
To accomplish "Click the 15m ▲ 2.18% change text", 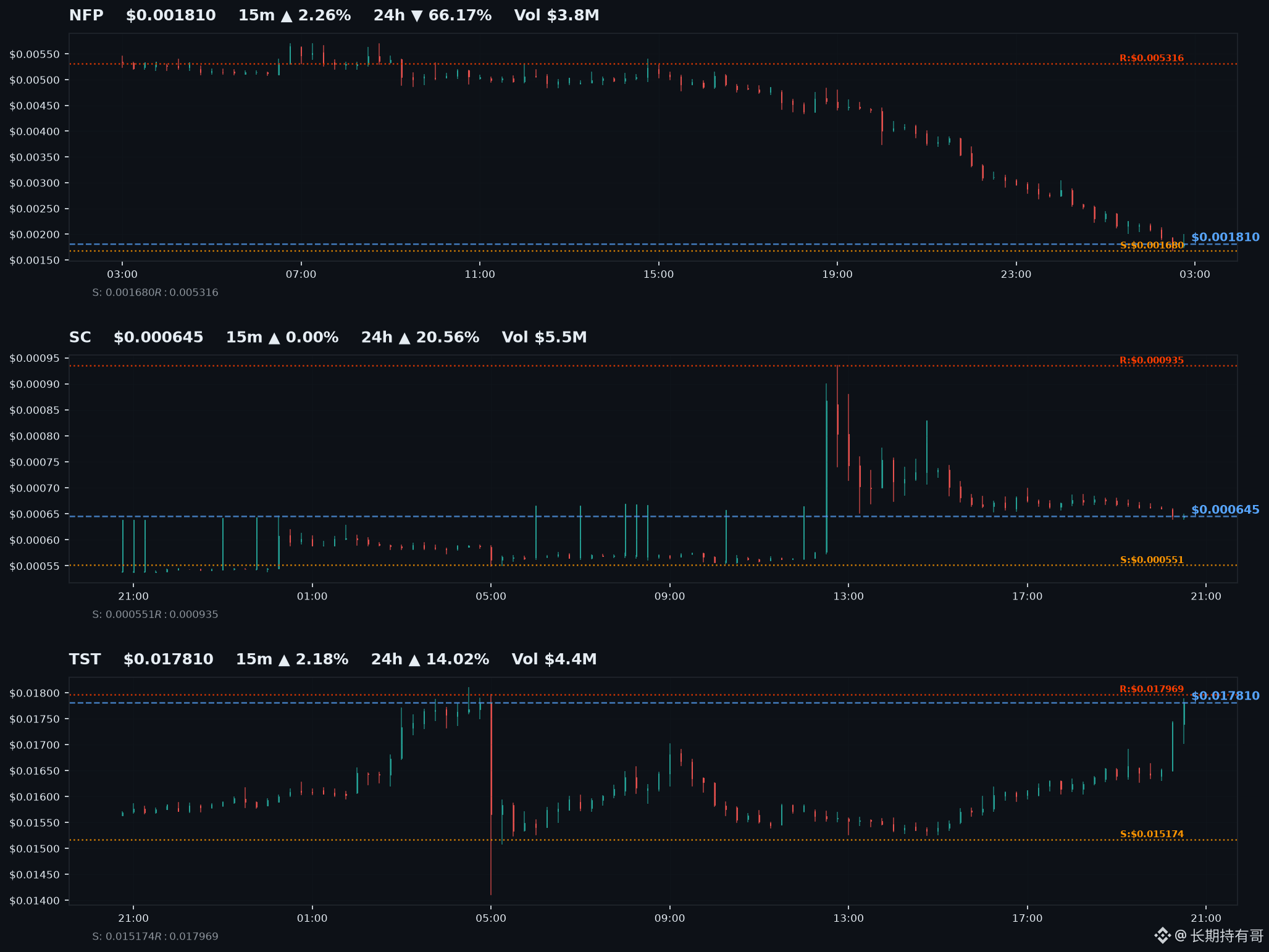I will [292, 659].
